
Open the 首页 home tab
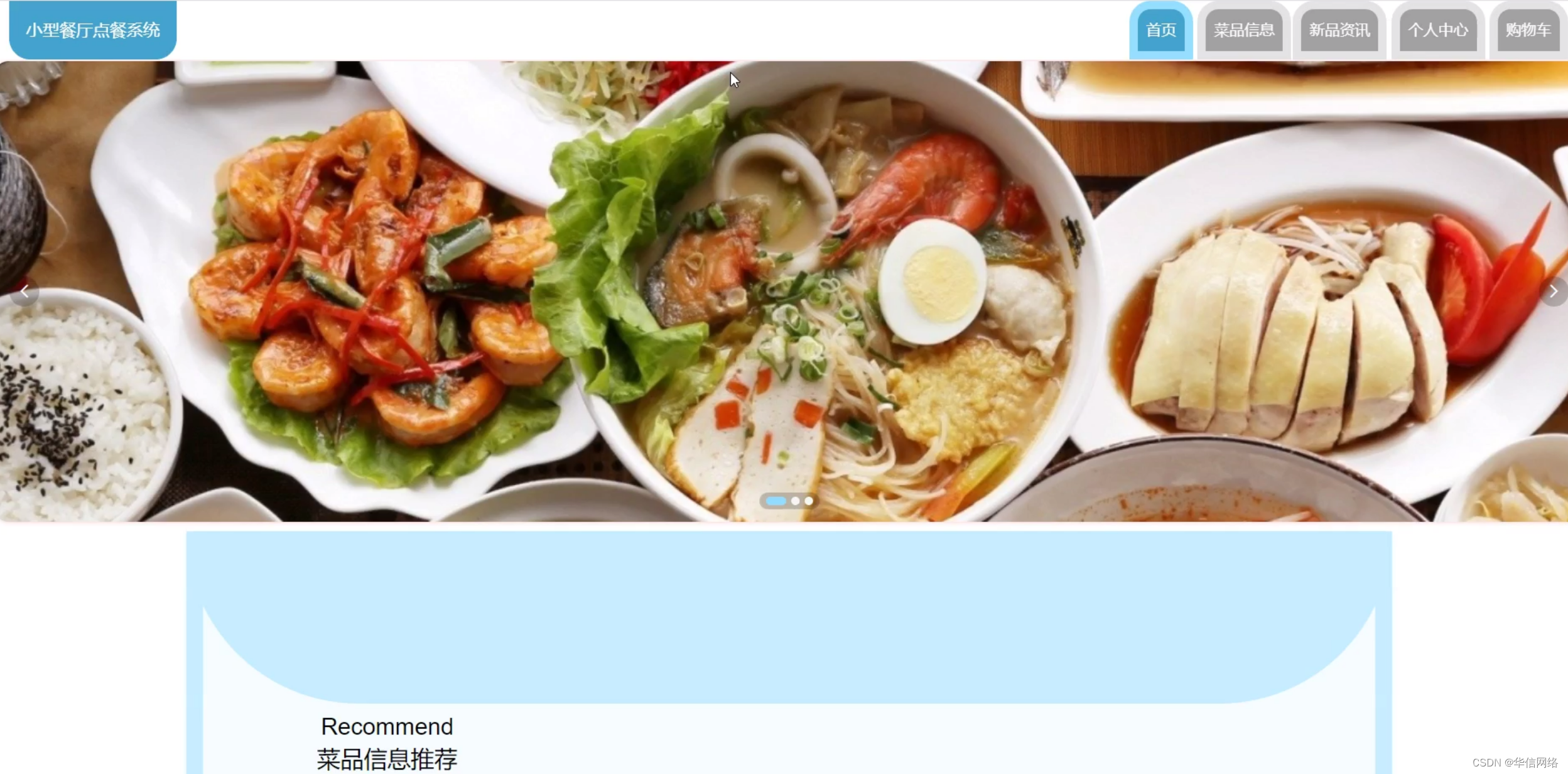[x=1160, y=30]
